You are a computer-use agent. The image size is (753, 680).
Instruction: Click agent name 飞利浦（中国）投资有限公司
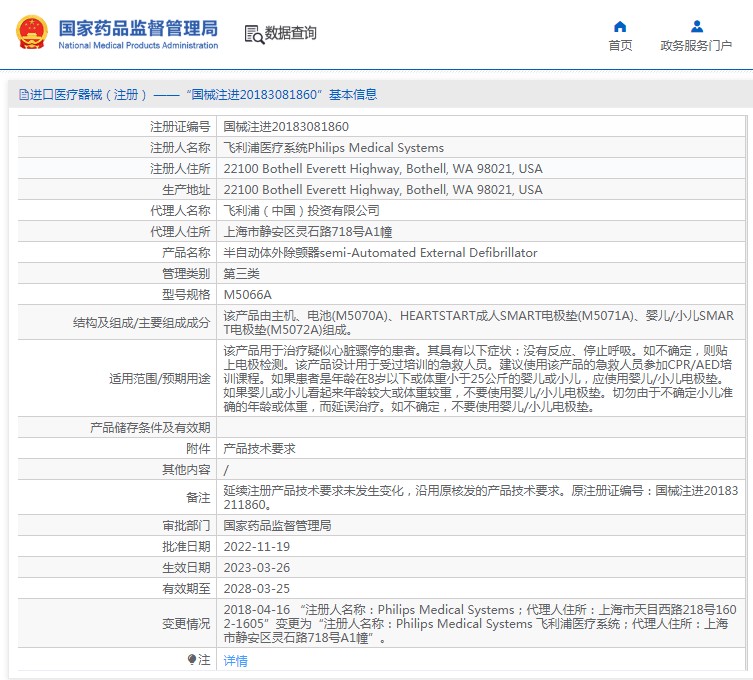[301, 211]
